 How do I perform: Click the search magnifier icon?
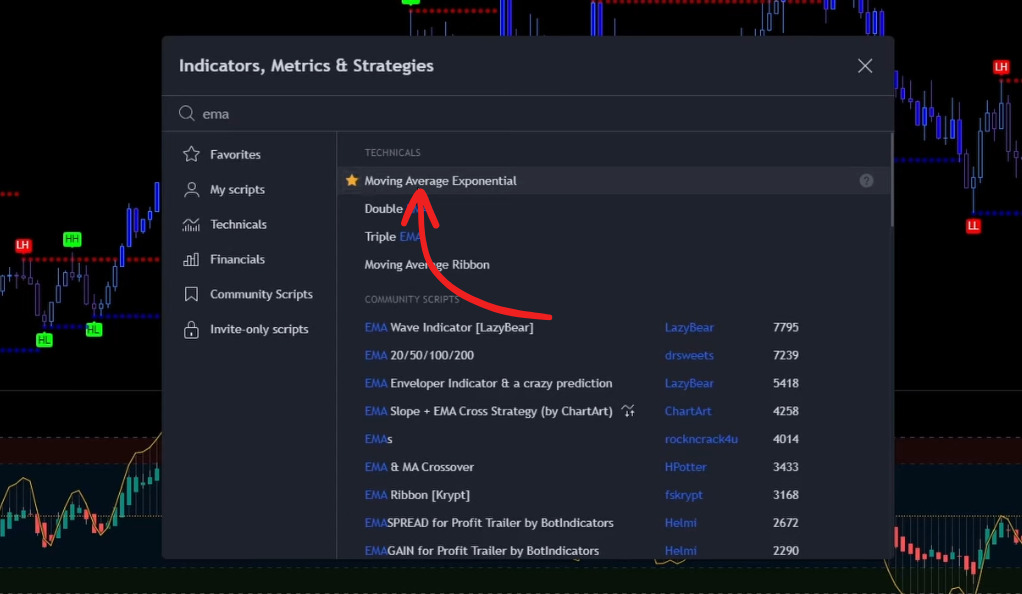[x=186, y=113]
